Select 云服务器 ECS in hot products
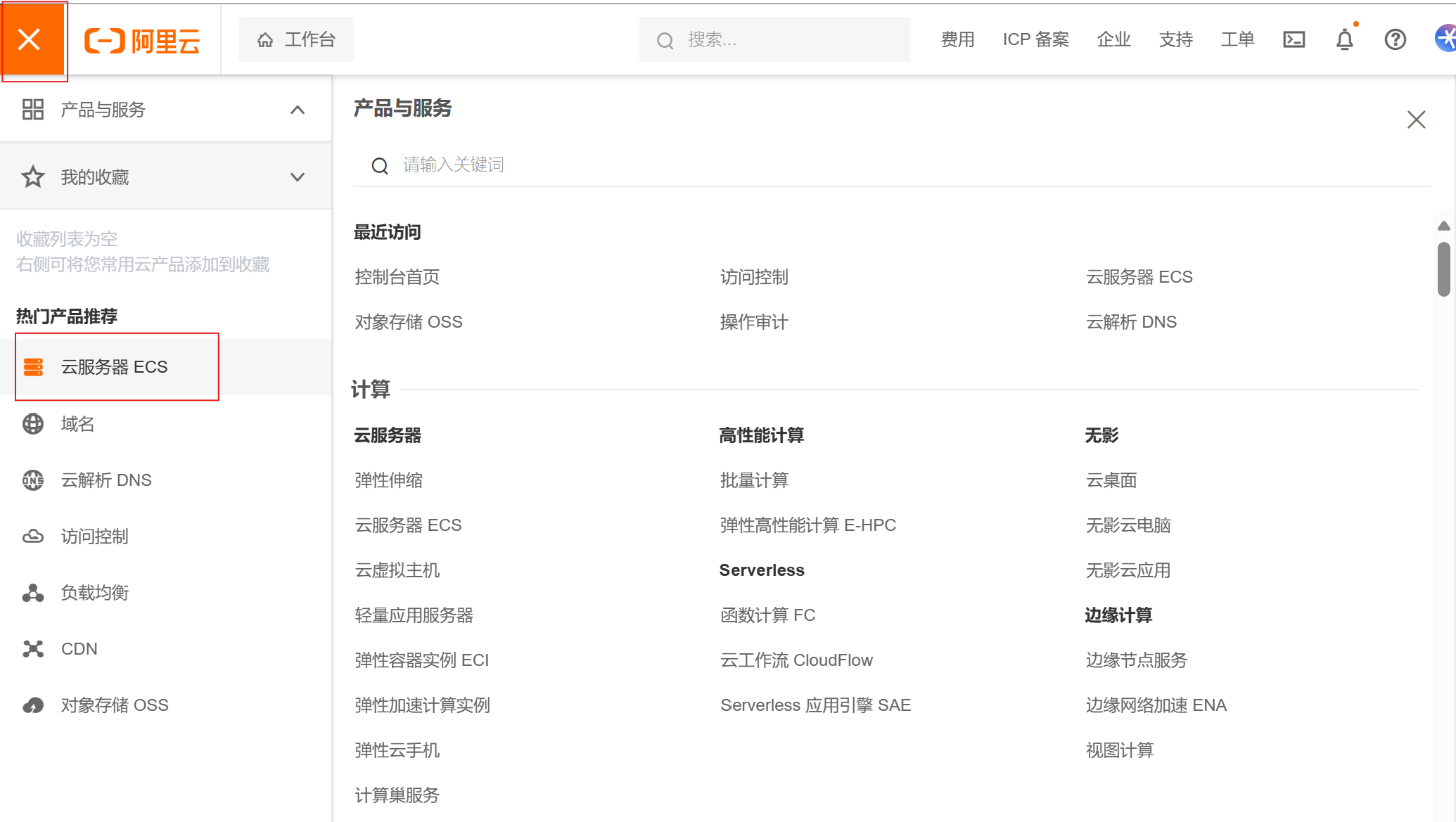The width and height of the screenshot is (1456, 822). pyautogui.click(x=115, y=367)
